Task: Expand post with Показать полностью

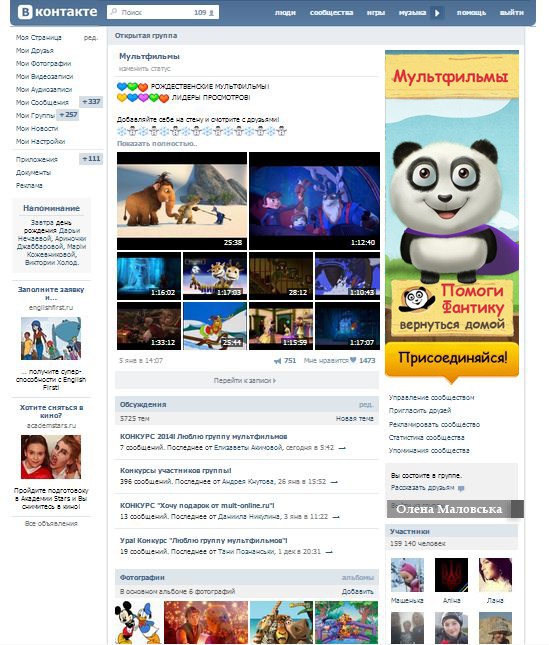Action: [x=157, y=144]
